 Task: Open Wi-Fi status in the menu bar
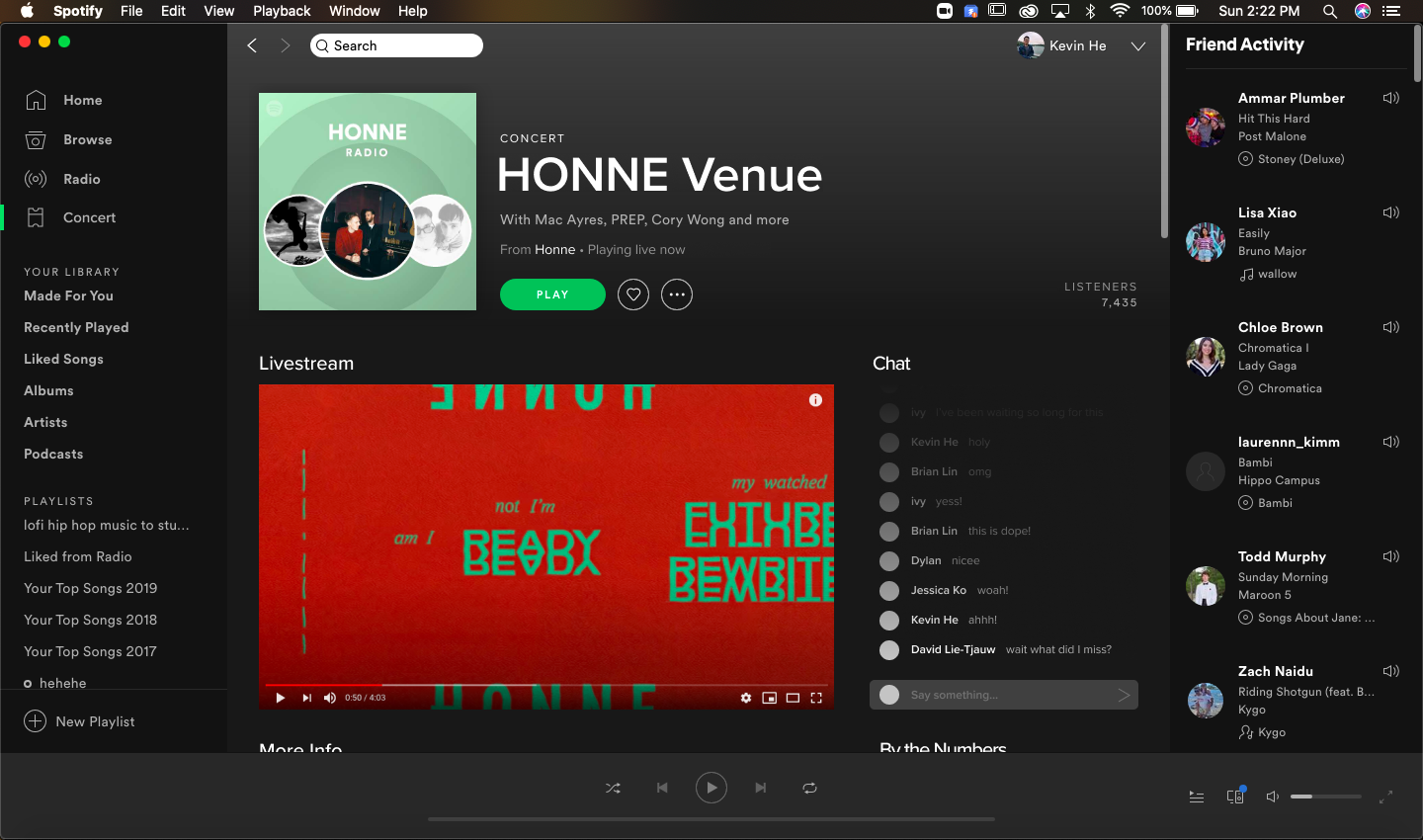1120,11
